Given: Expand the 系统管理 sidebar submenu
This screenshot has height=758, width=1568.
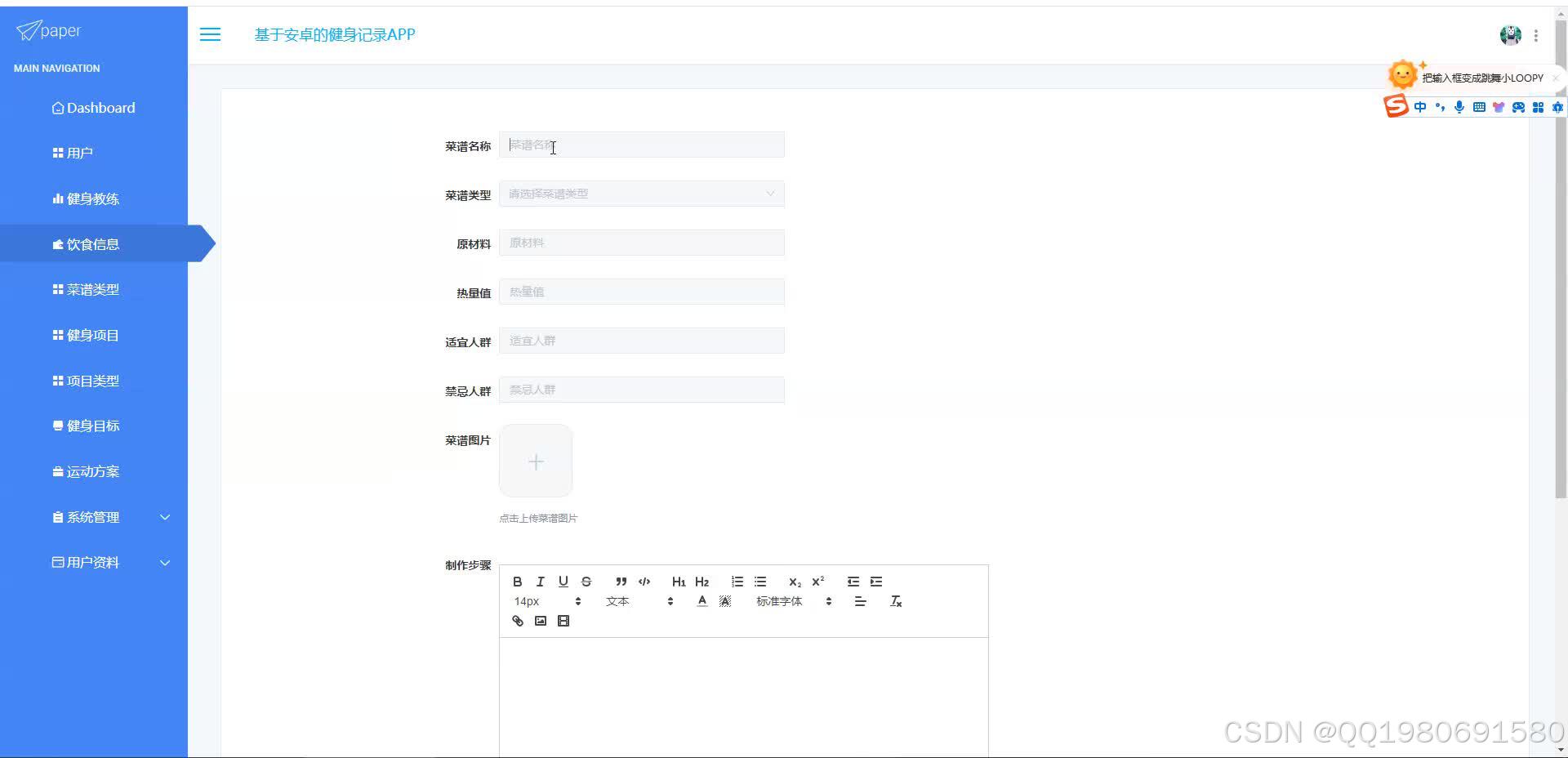Looking at the screenshot, I should pyautogui.click(x=94, y=516).
